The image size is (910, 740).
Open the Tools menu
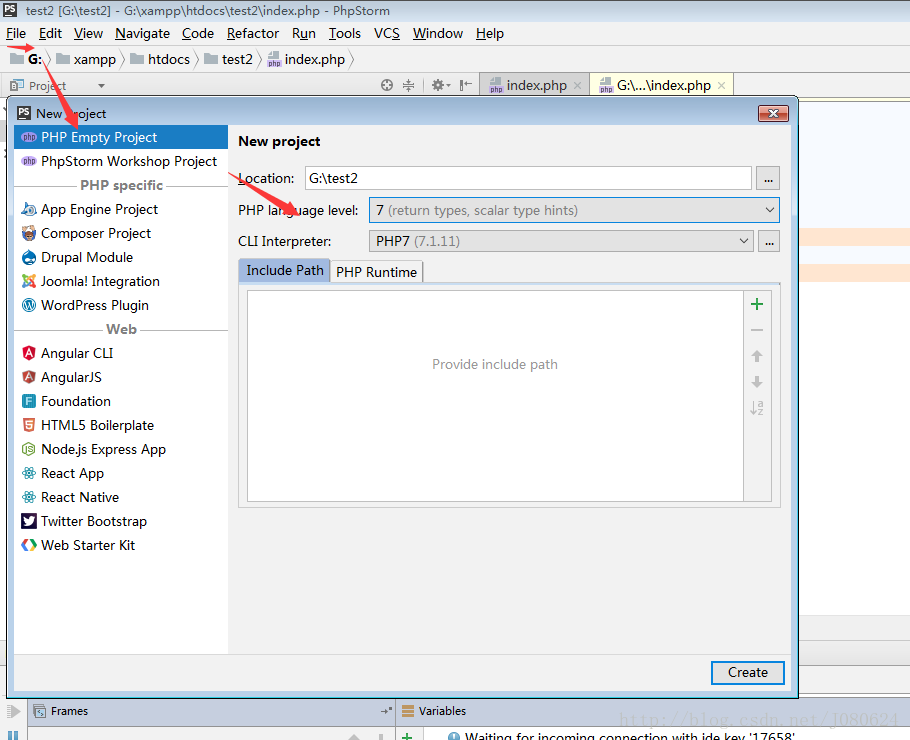pyautogui.click(x=345, y=34)
